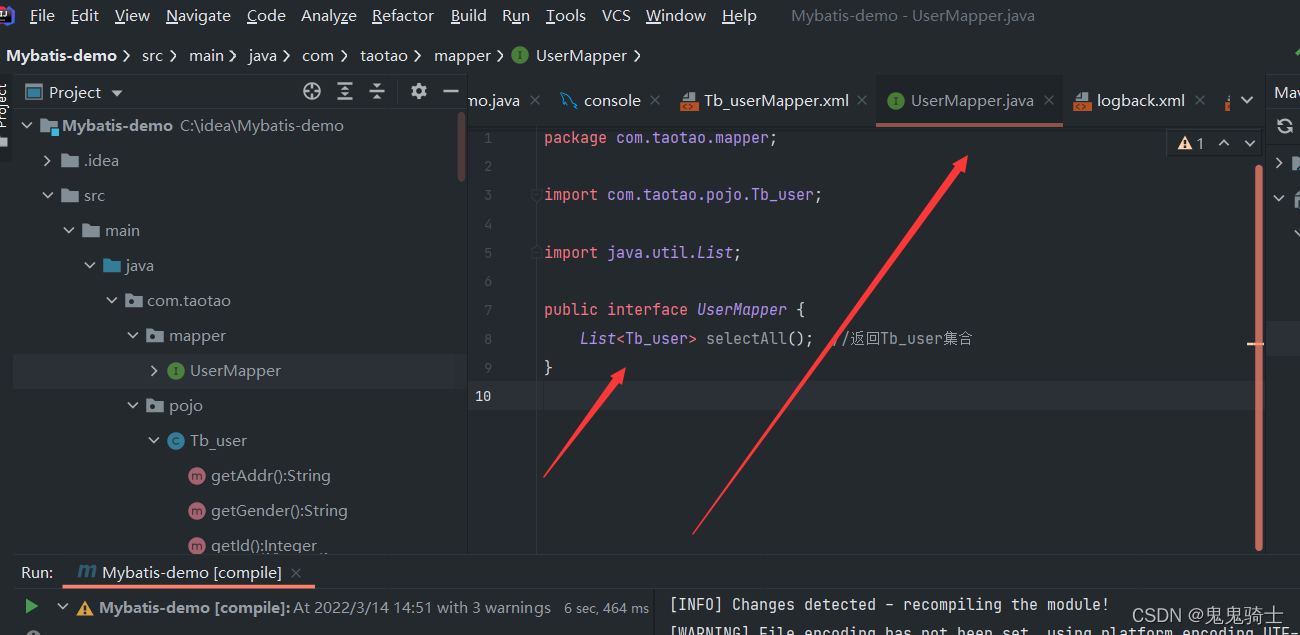Select getGender():String method

tap(279, 511)
